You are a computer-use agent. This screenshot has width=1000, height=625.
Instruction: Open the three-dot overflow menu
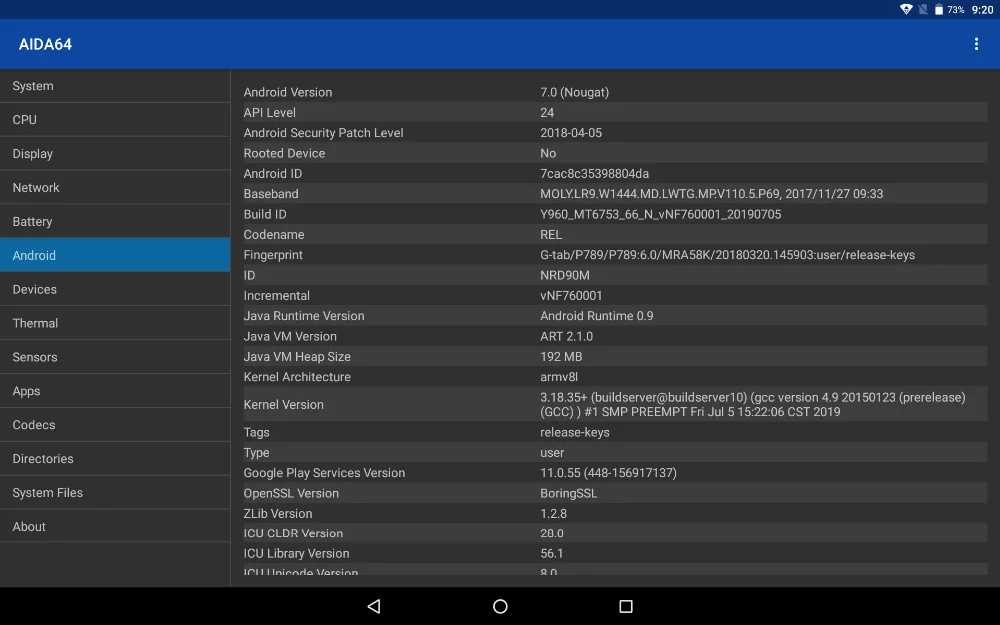[x=976, y=44]
